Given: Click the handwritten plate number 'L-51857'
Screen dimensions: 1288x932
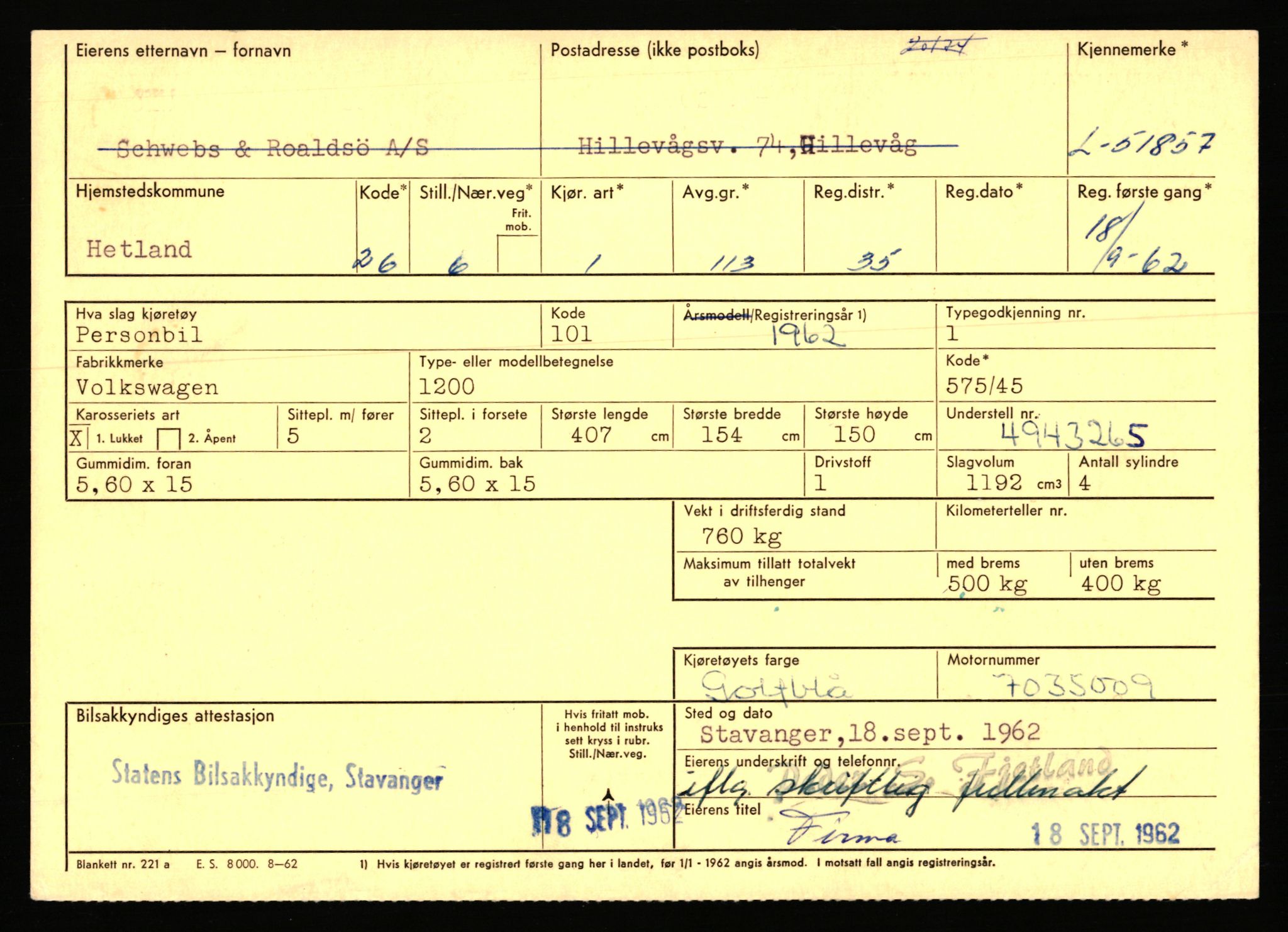Looking at the screenshot, I should click(1142, 146).
